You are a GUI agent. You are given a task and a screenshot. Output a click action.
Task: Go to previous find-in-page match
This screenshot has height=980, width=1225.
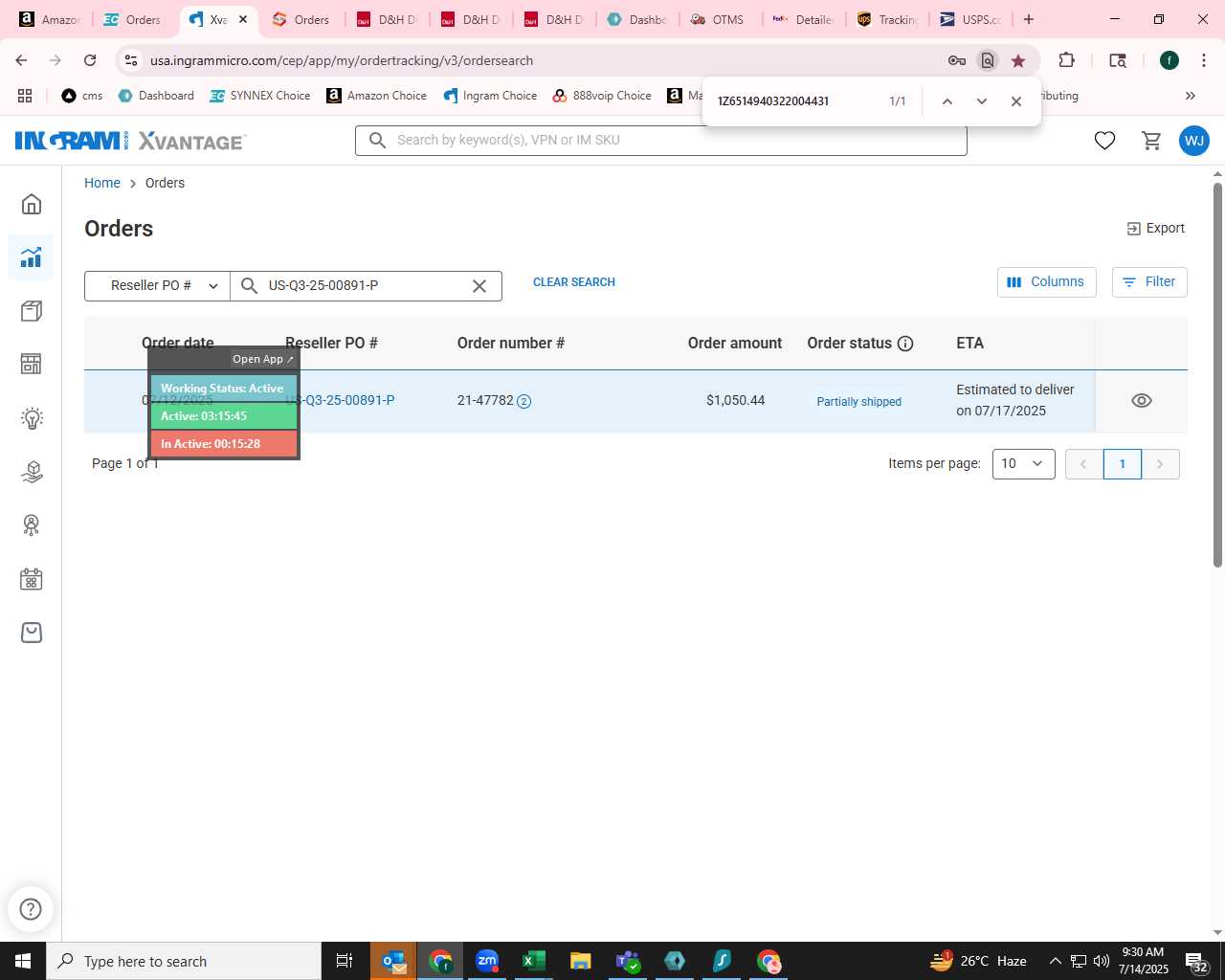pos(947,101)
